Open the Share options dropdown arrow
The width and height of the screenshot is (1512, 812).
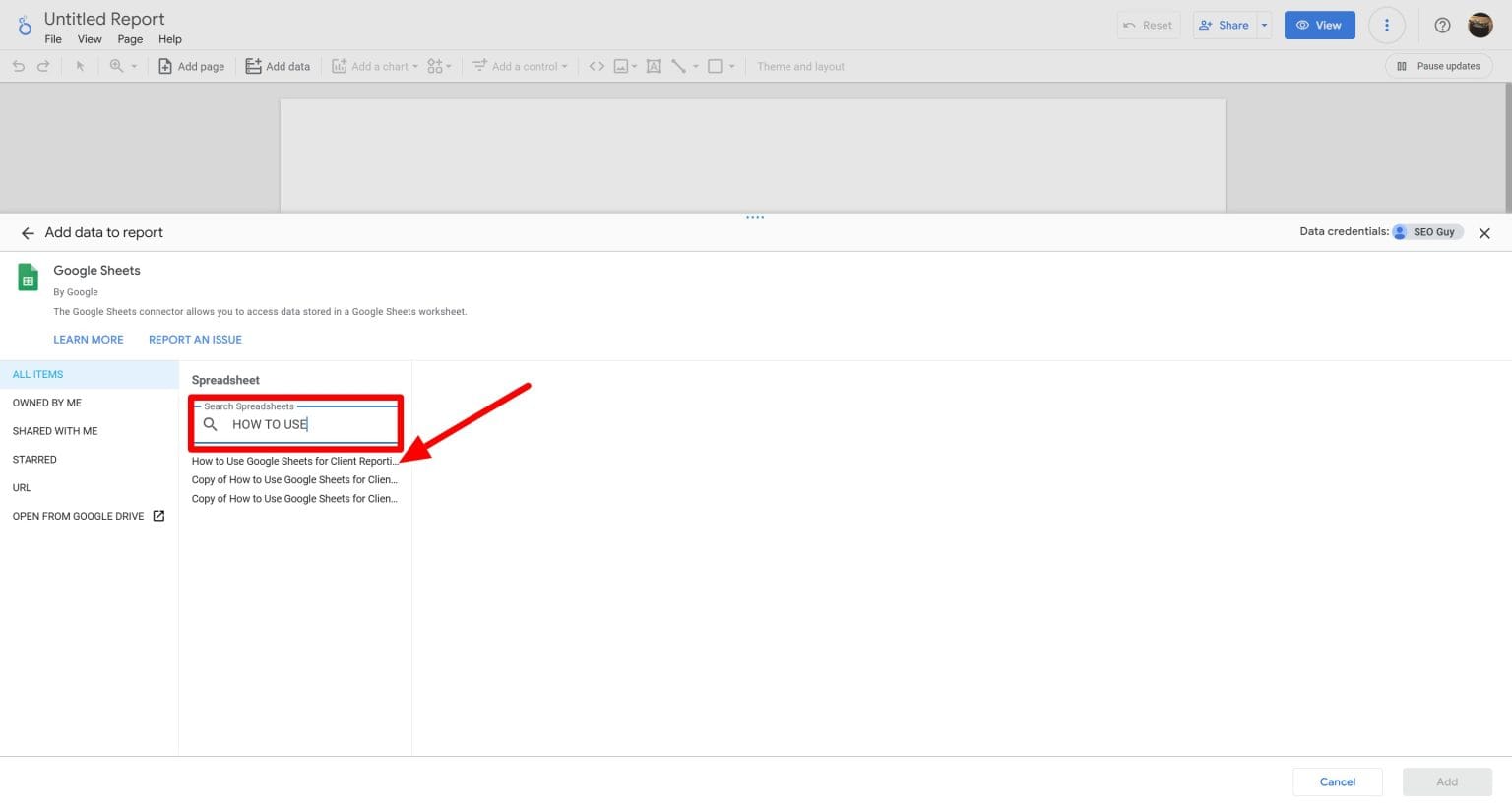(1264, 25)
